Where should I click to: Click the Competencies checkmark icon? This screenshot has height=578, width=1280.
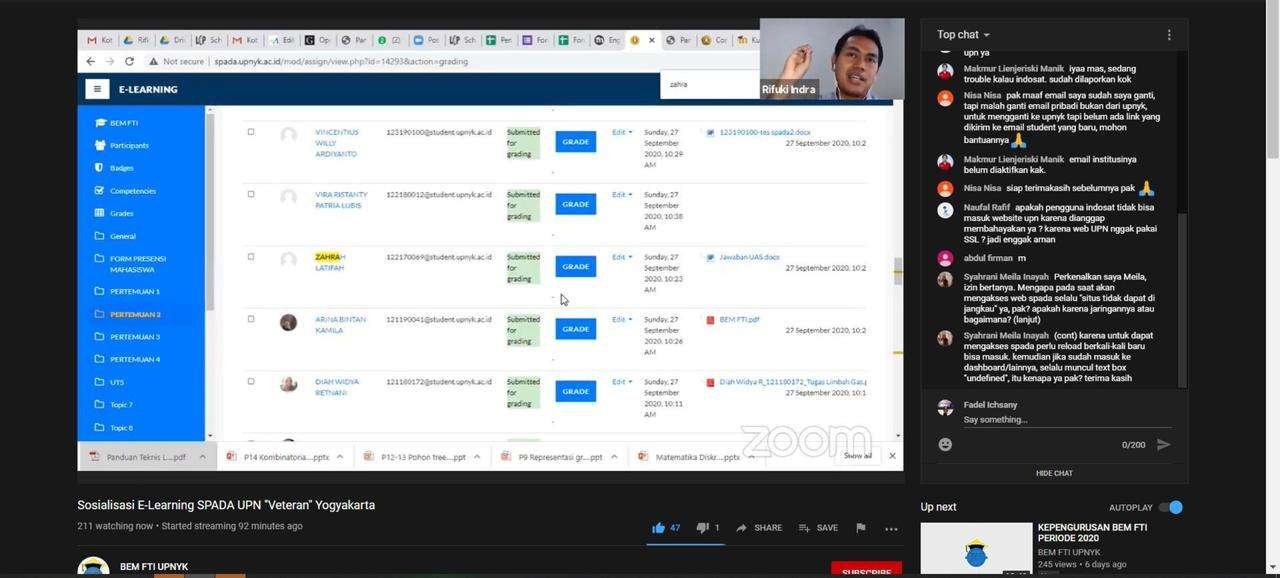click(x=99, y=190)
